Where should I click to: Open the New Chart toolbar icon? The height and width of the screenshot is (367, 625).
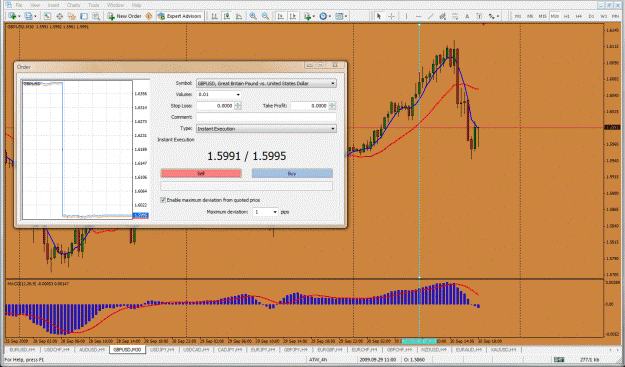pyautogui.click(x=12, y=16)
